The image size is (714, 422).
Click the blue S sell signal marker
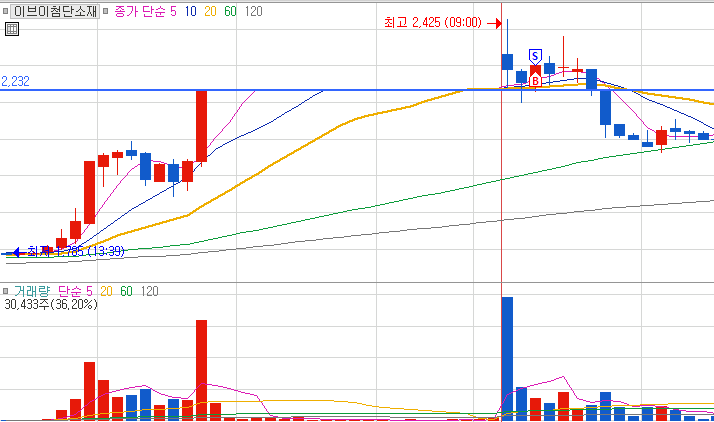pos(536,56)
